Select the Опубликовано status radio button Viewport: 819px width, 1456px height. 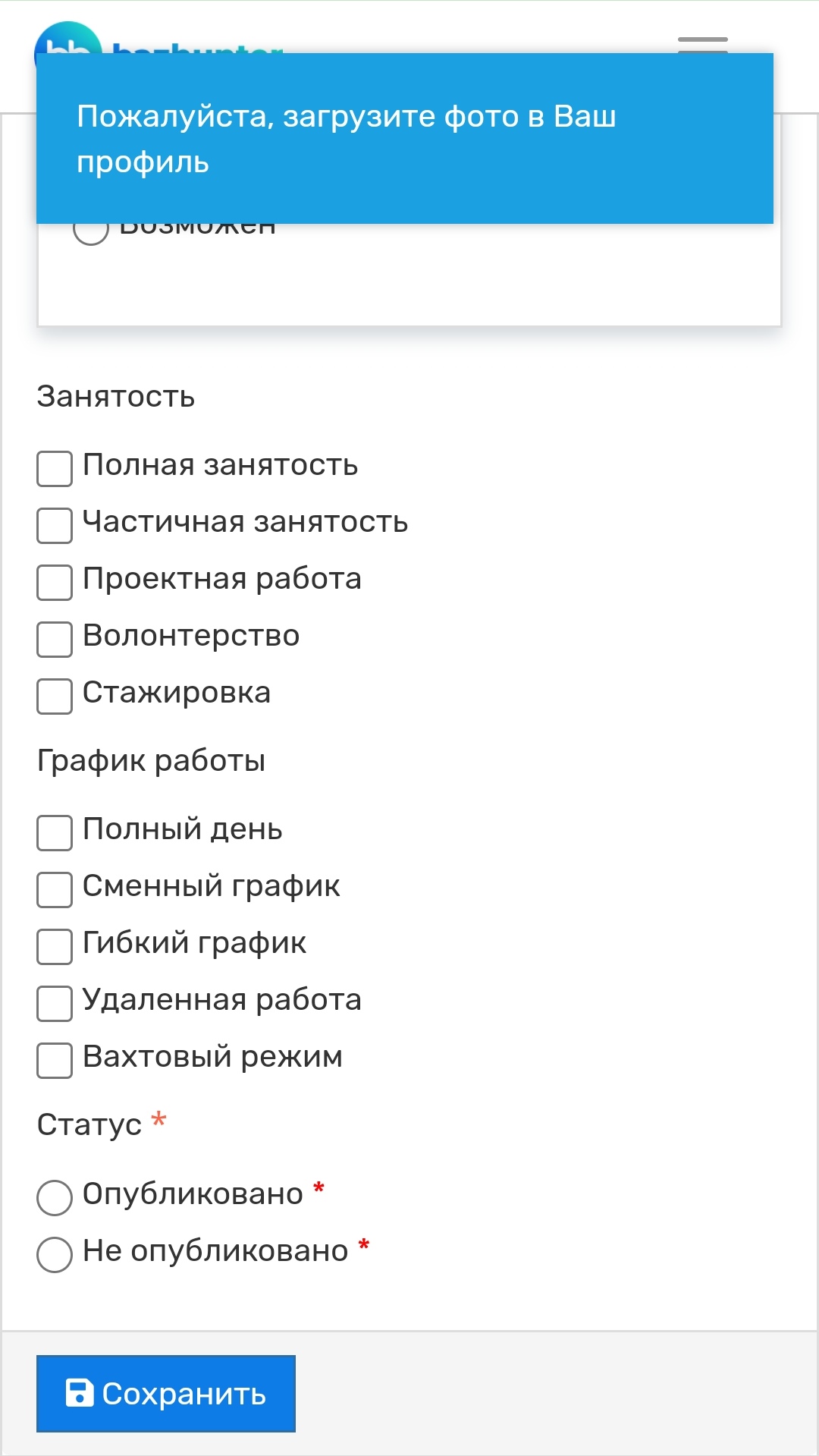pyautogui.click(x=55, y=1197)
